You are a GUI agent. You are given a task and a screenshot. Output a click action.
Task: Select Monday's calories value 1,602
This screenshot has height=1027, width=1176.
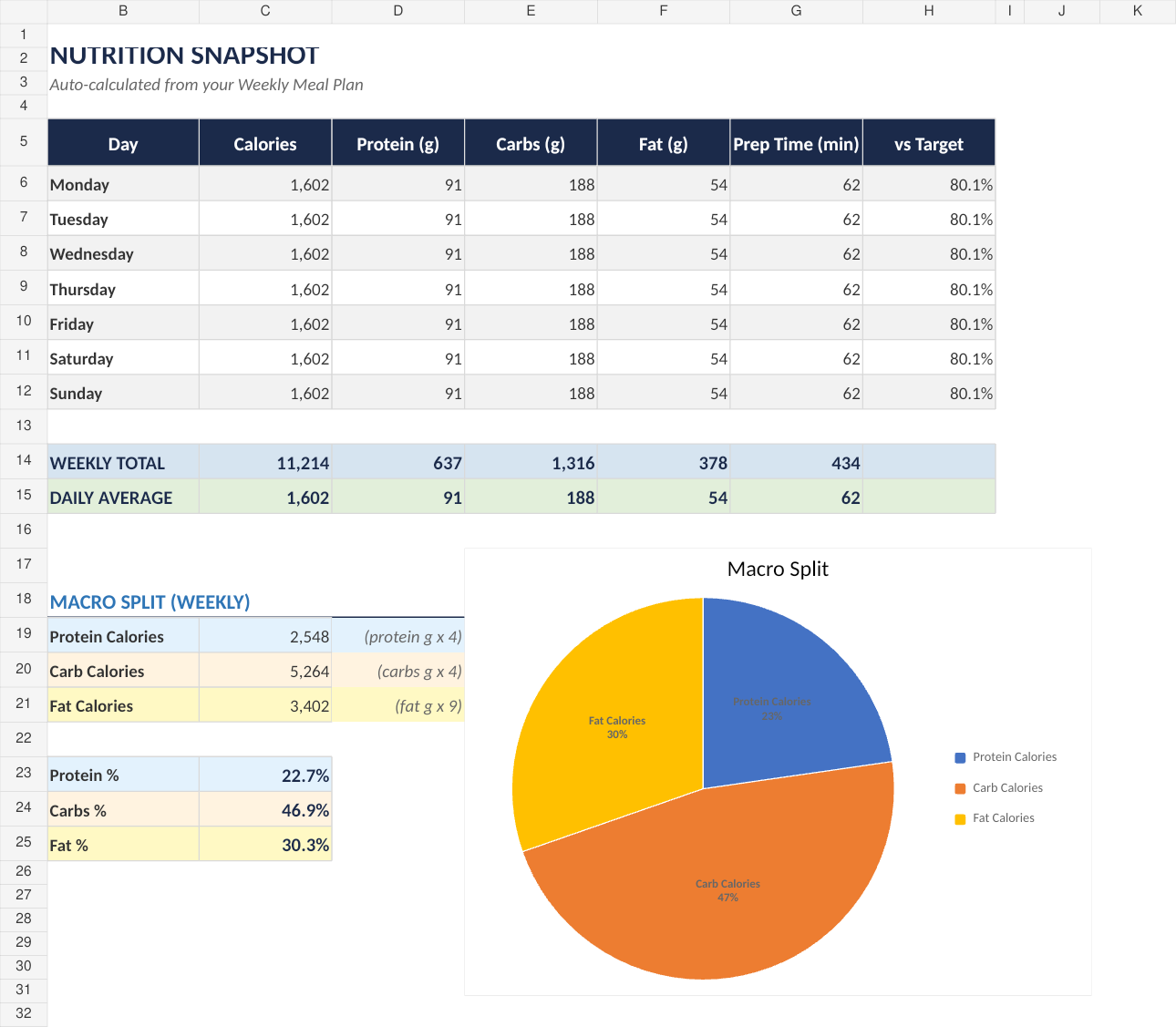(x=265, y=184)
